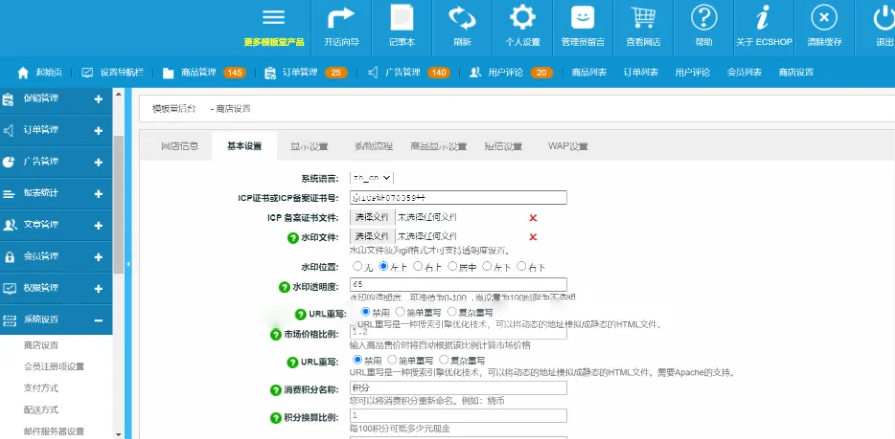Expand sidebar 订单管理 with its plus sign

coord(98,131)
